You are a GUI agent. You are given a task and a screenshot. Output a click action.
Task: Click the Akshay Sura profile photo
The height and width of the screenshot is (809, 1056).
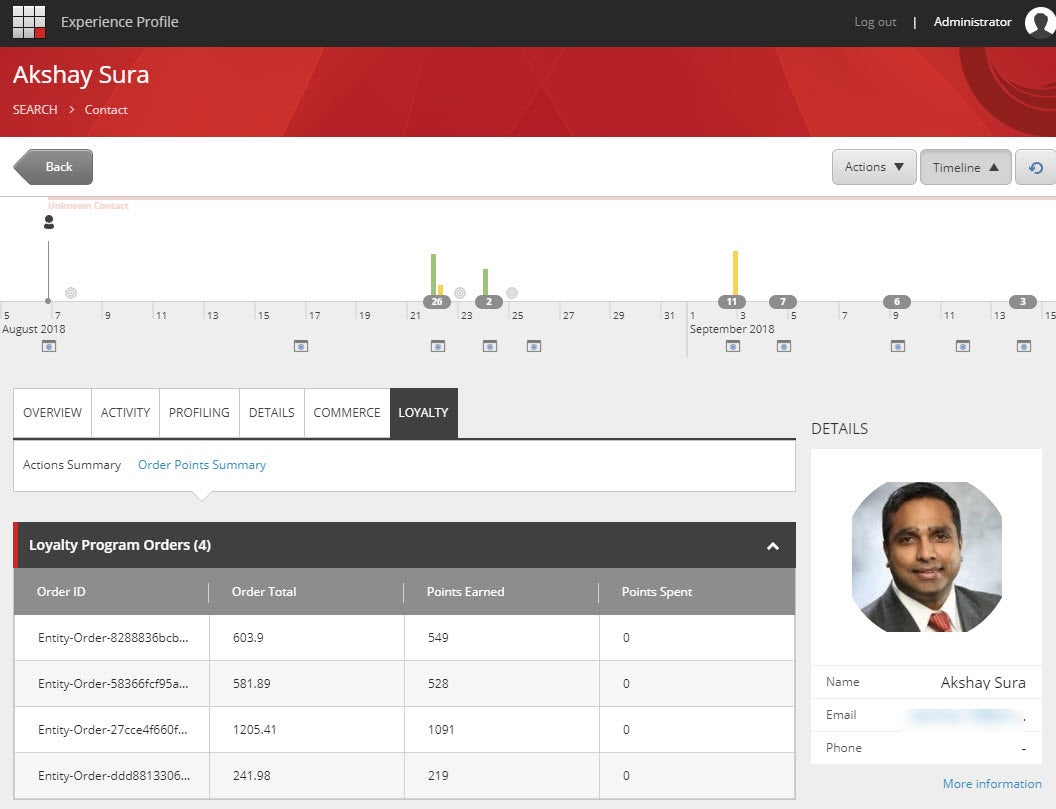tap(926, 557)
